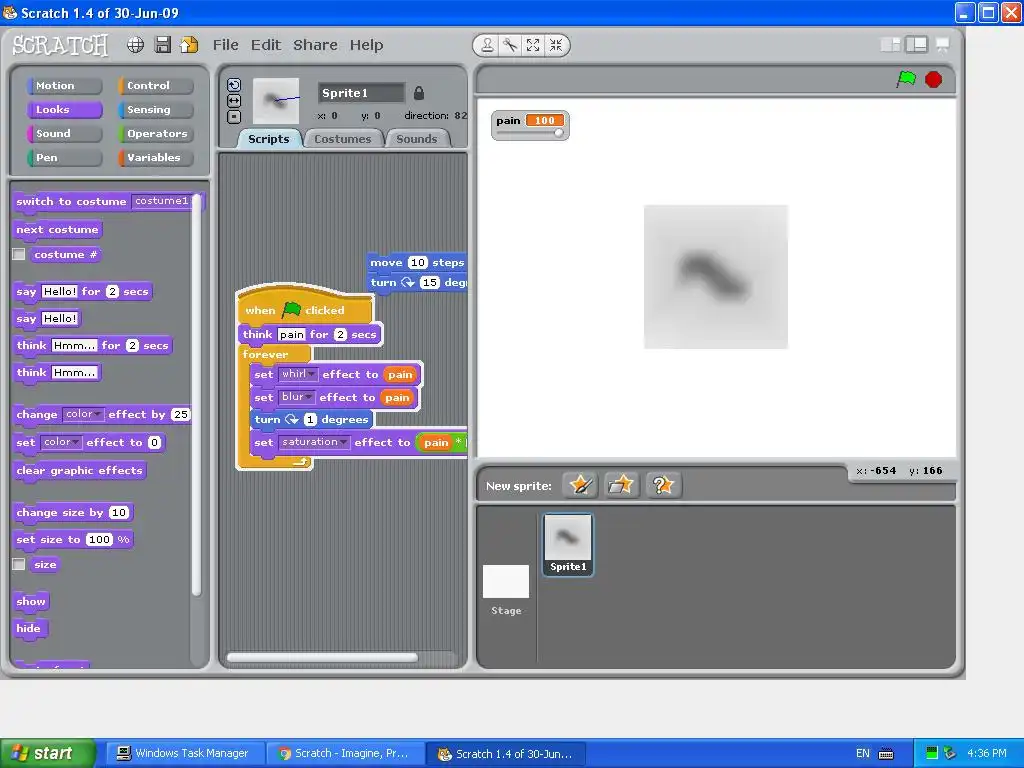Open the Looks blocks category

coord(64,110)
